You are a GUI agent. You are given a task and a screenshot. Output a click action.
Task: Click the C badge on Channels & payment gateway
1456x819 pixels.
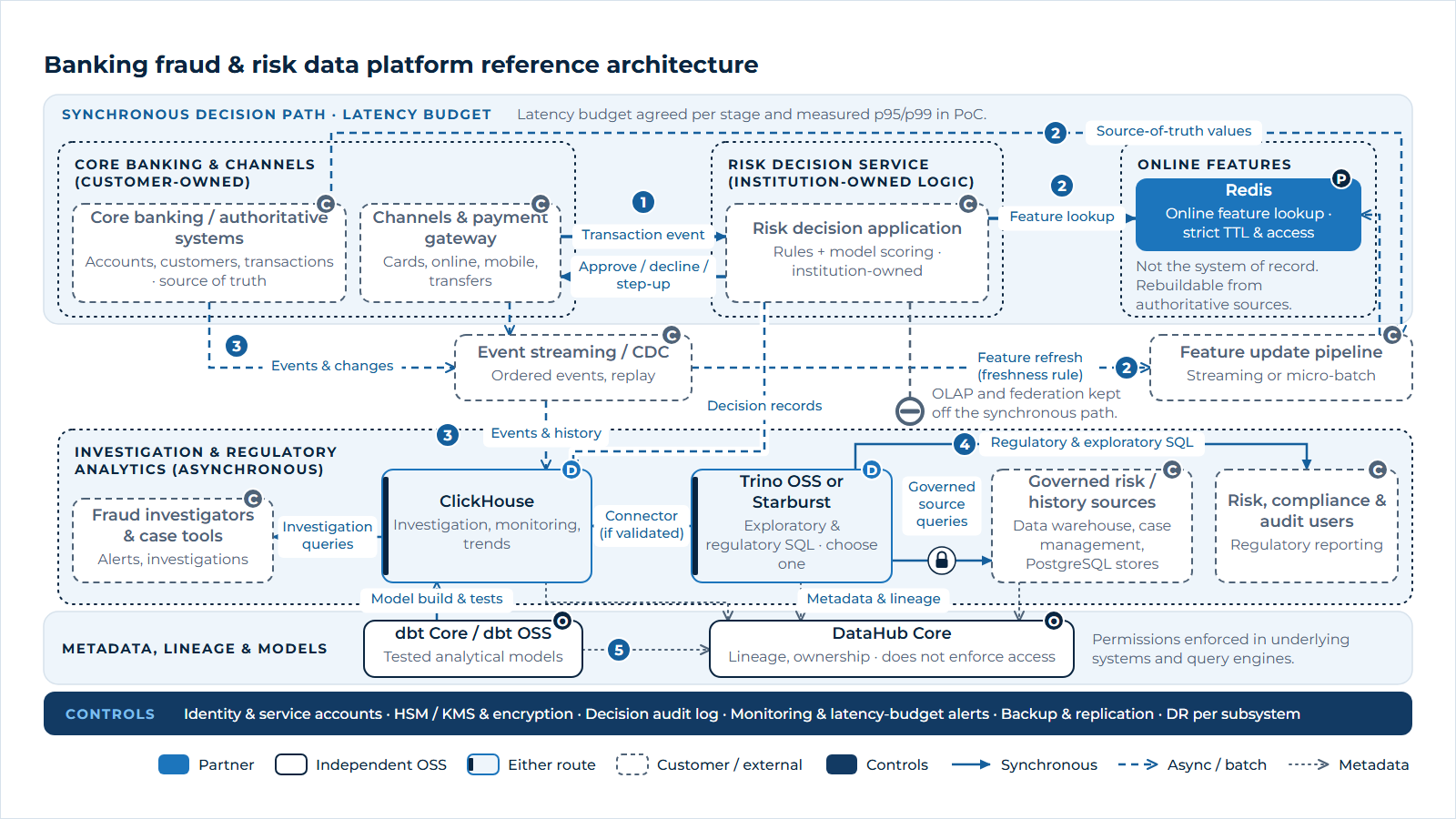(541, 204)
